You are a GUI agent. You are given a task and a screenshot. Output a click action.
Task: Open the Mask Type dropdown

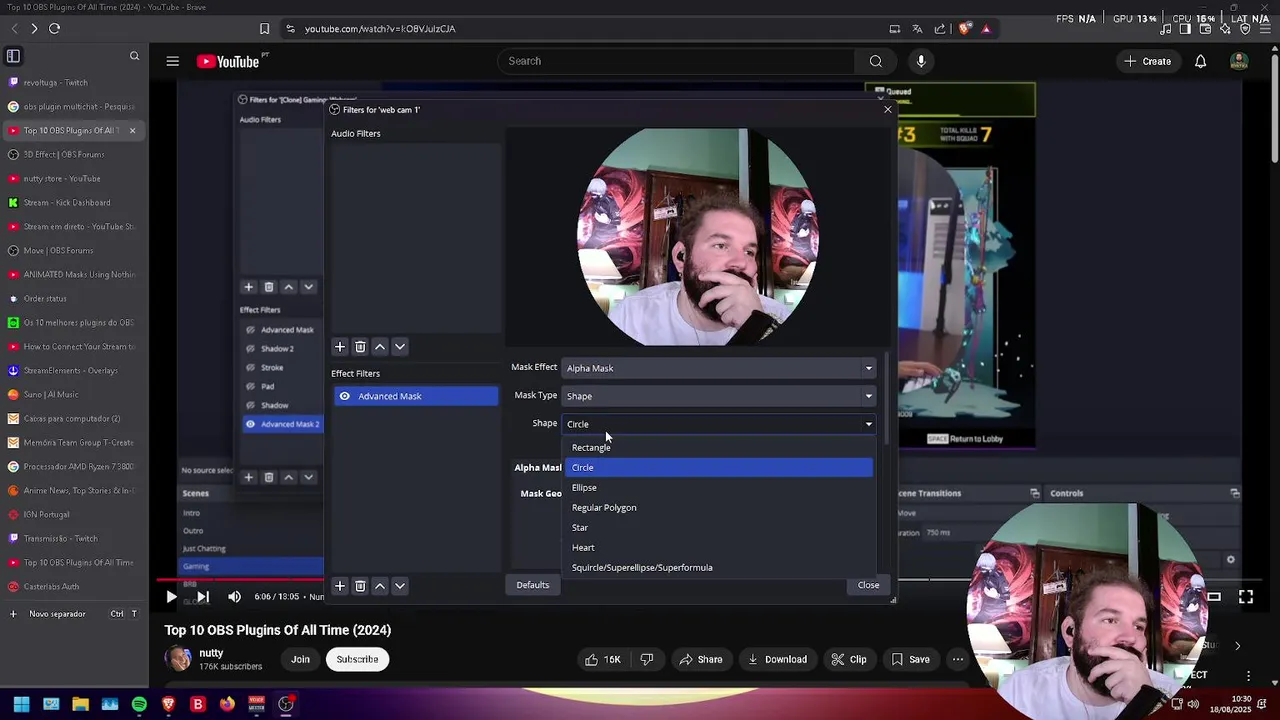coord(719,396)
